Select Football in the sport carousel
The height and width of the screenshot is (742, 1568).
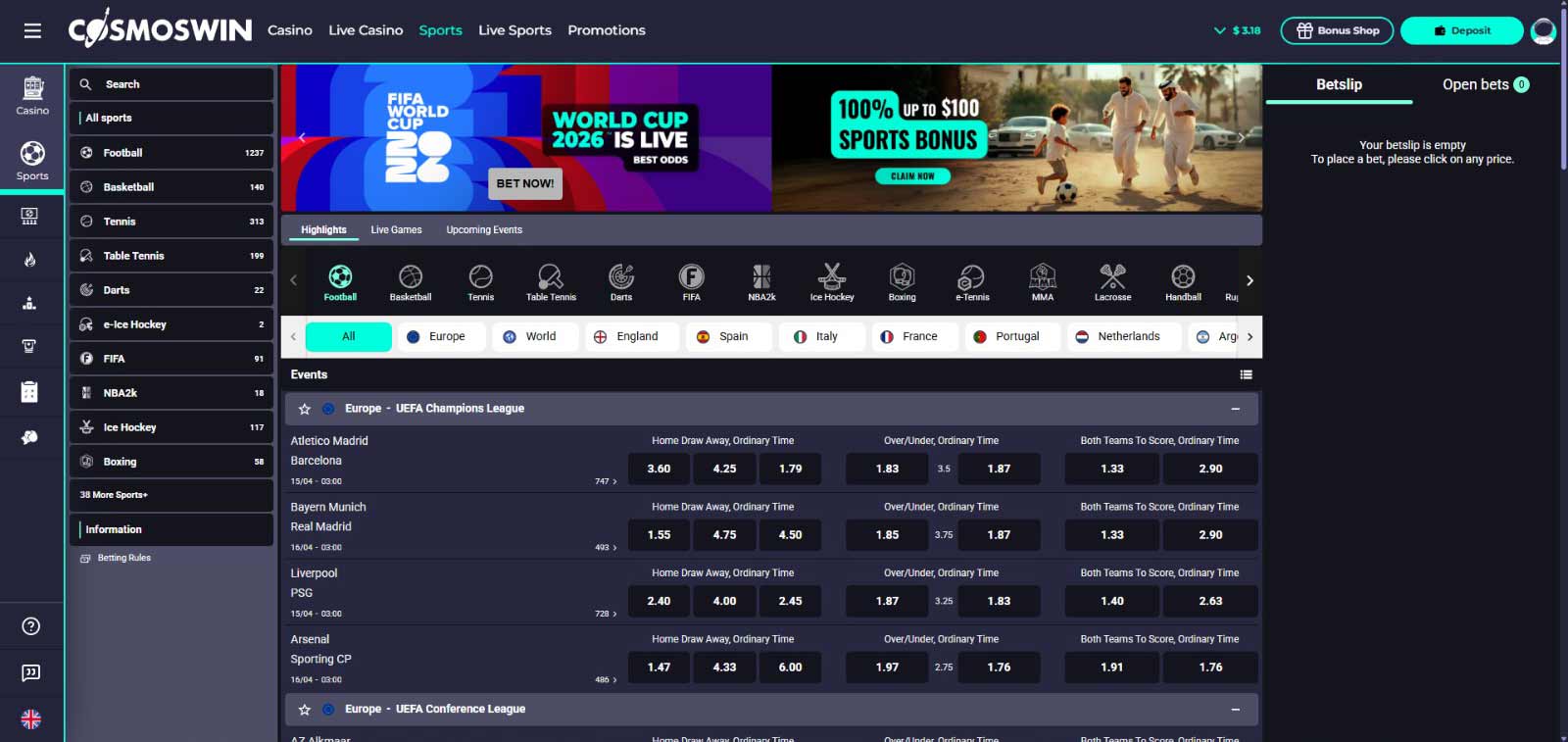(x=340, y=282)
